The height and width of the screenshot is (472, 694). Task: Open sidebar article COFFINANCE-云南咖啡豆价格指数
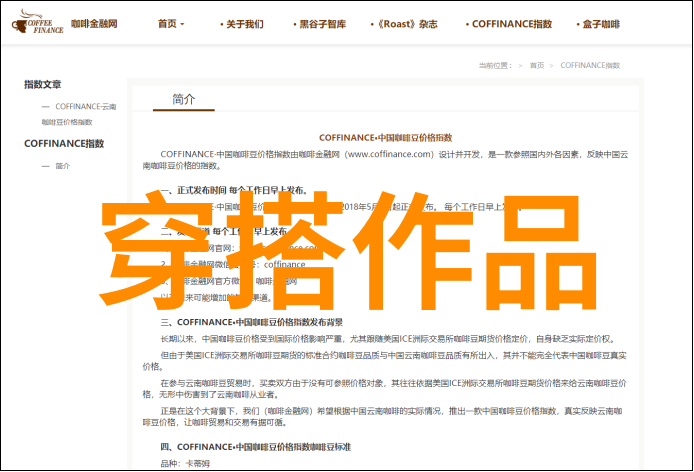[x=79, y=114]
